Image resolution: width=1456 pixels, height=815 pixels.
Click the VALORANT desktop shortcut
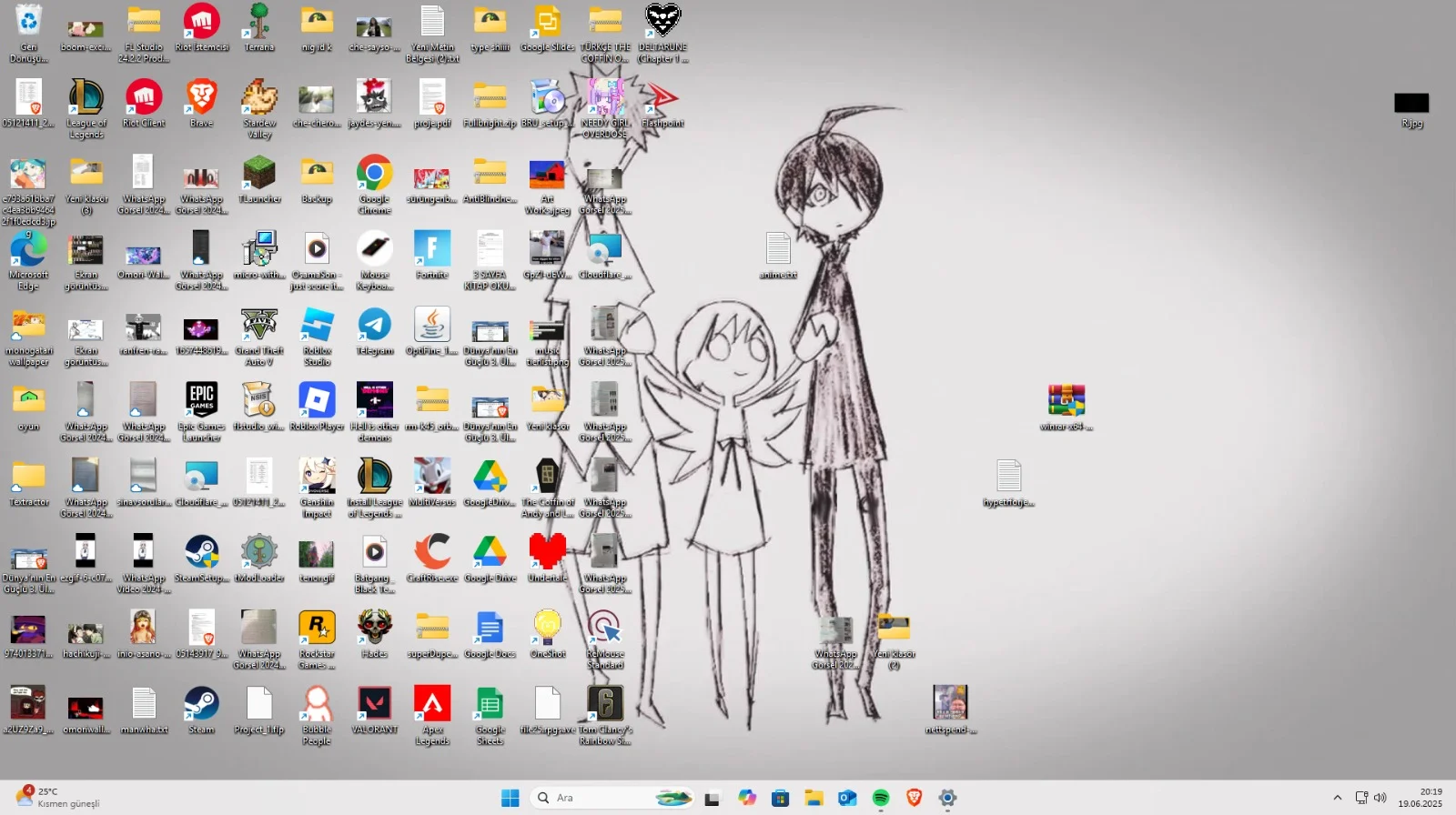coord(374,705)
